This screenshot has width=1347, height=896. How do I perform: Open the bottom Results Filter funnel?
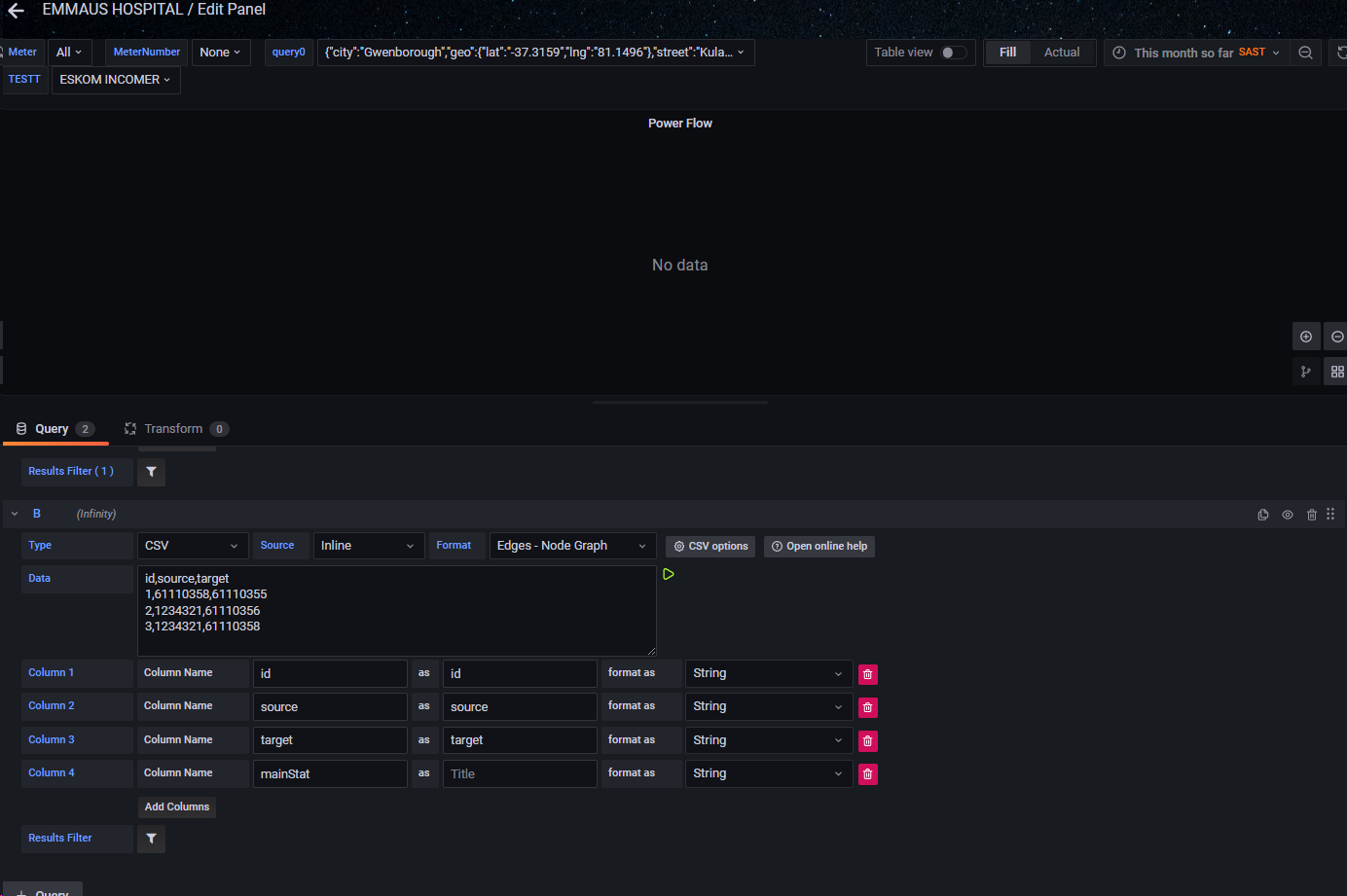(x=151, y=839)
